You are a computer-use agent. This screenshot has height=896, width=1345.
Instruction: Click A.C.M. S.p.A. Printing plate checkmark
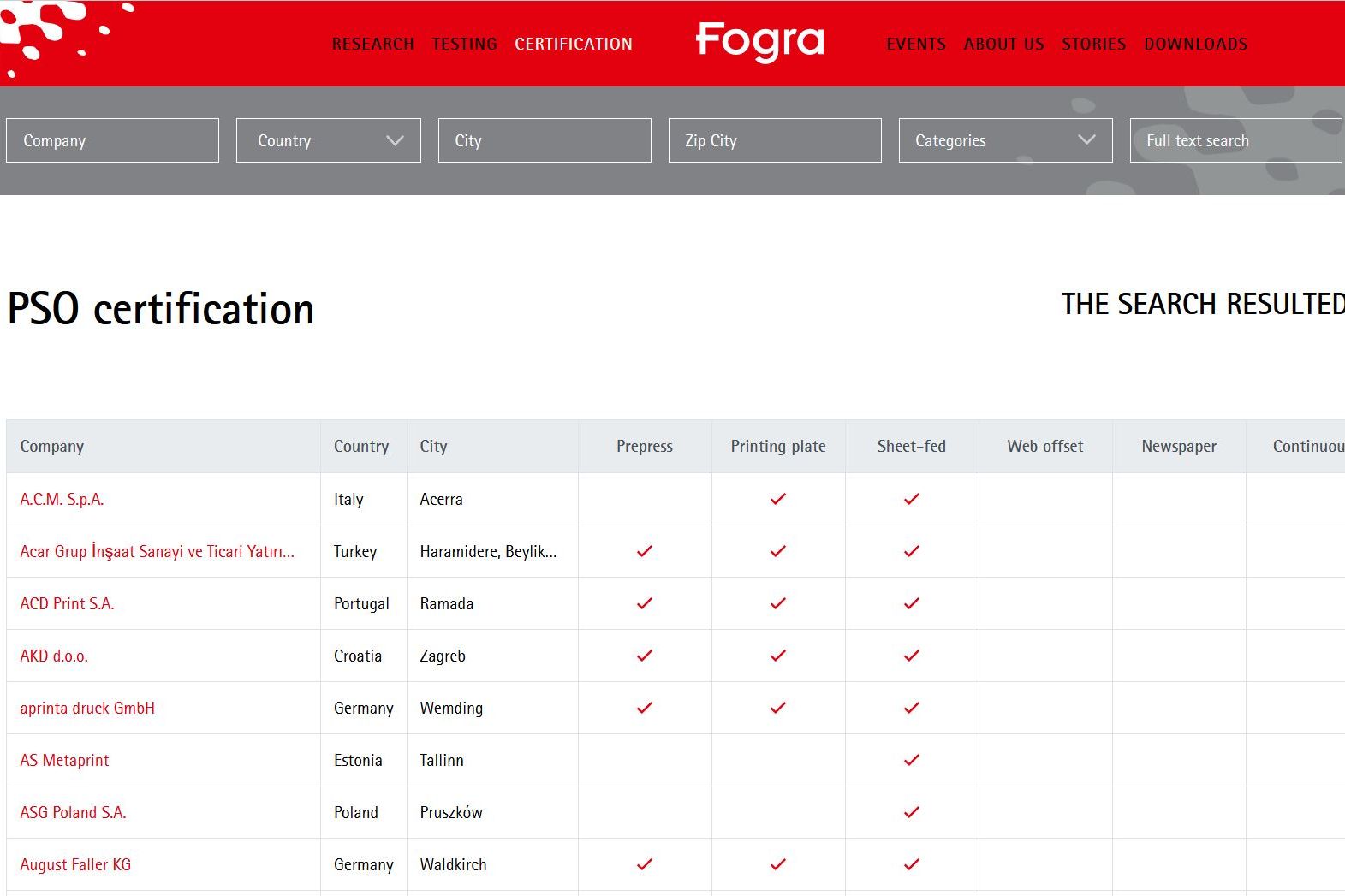[x=778, y=499]
